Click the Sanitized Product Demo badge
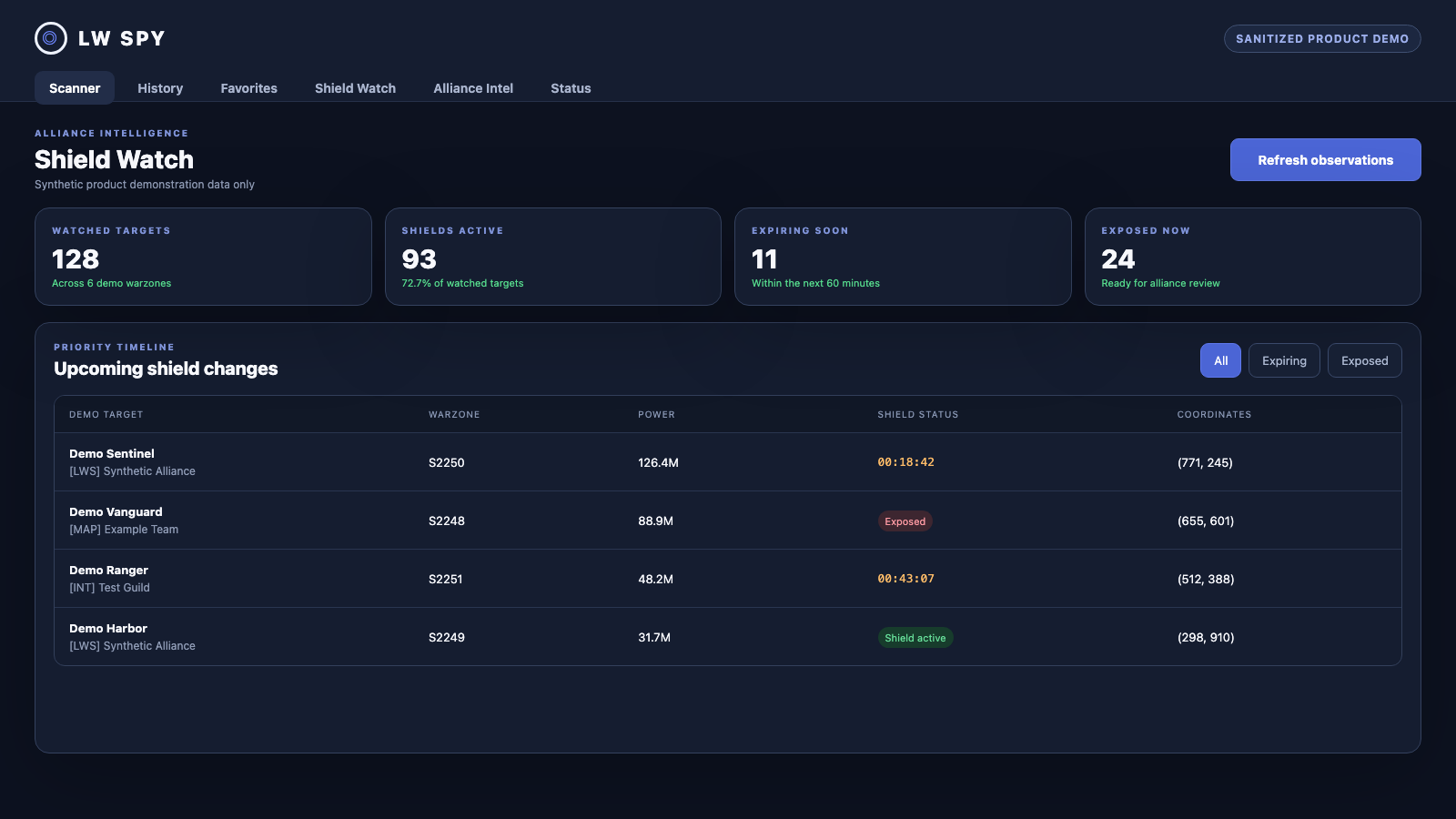 point(1322,38)
